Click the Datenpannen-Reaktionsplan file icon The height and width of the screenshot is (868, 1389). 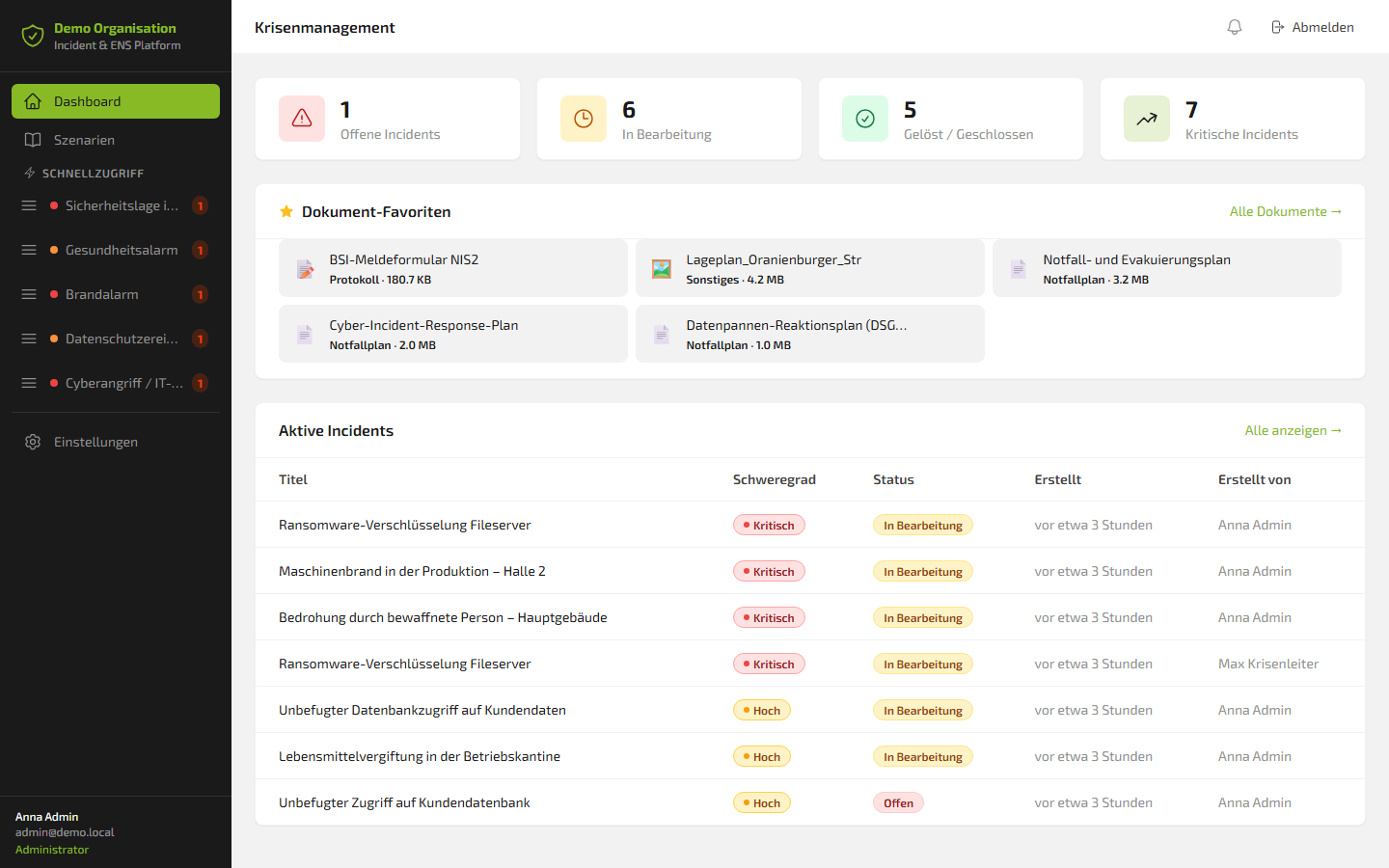pyautogui.click(x=662, y=335)
